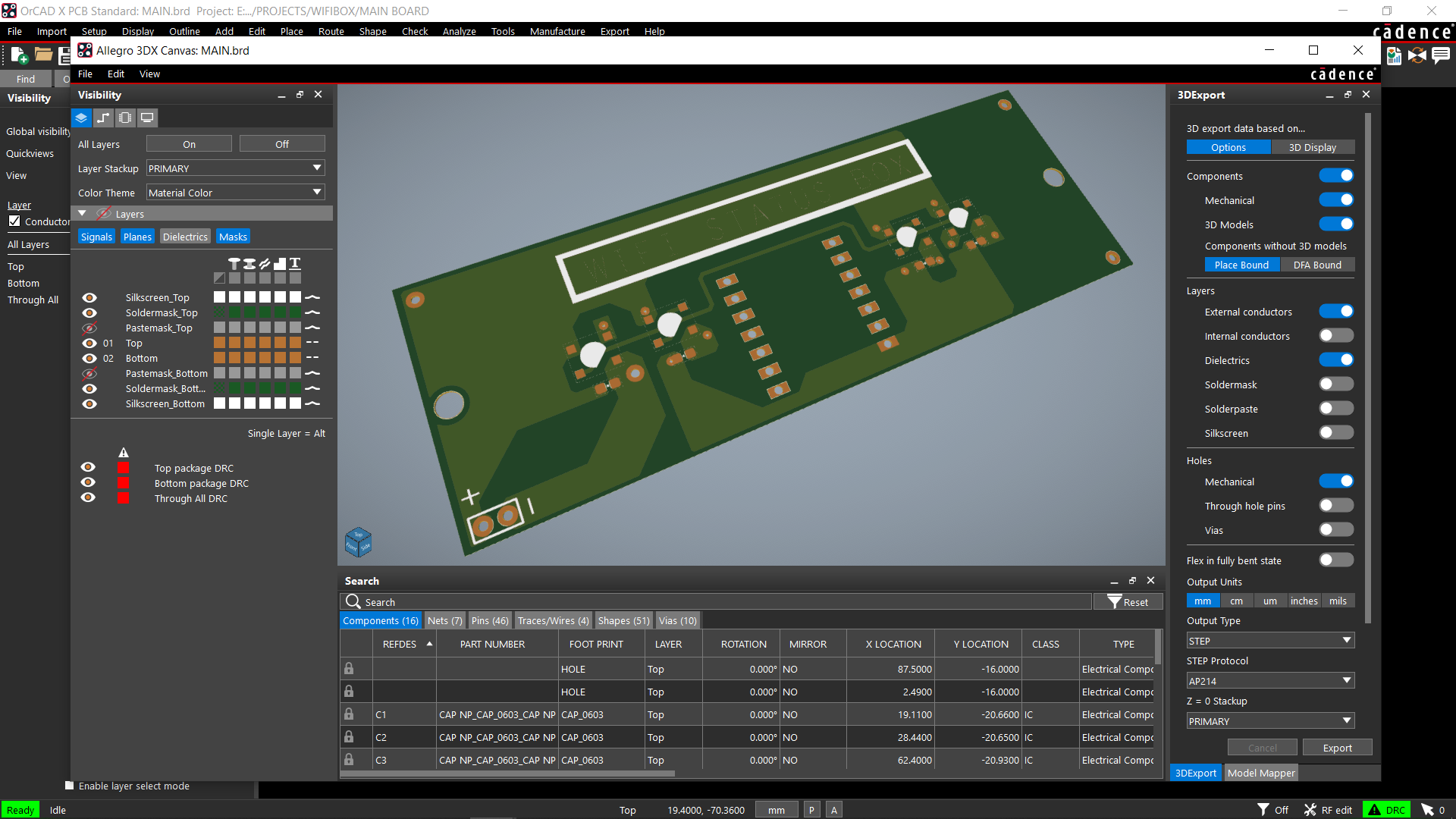Click the Top layer first color swatch
Screen dimensions: 1456x819
219,343
